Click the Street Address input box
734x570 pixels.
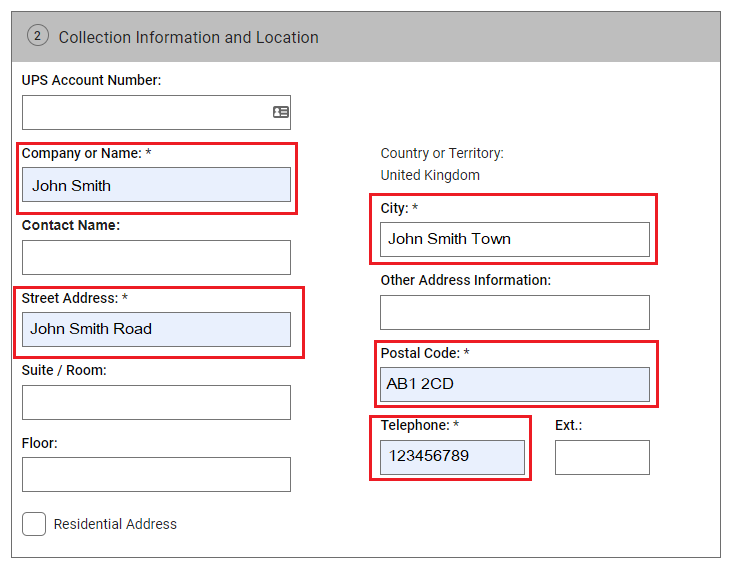156,329
